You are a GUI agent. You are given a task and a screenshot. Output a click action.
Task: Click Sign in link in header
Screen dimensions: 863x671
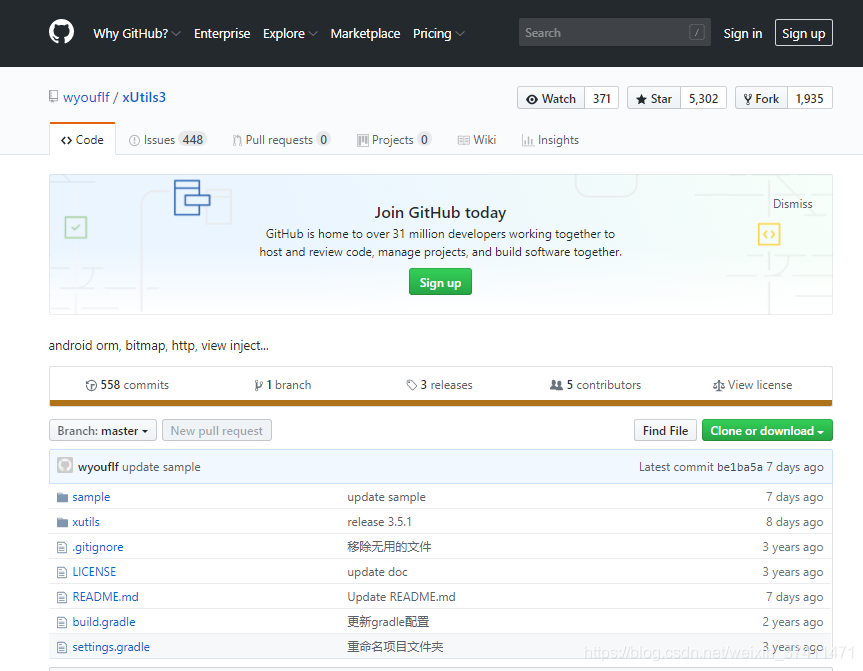tap(742, 34)
